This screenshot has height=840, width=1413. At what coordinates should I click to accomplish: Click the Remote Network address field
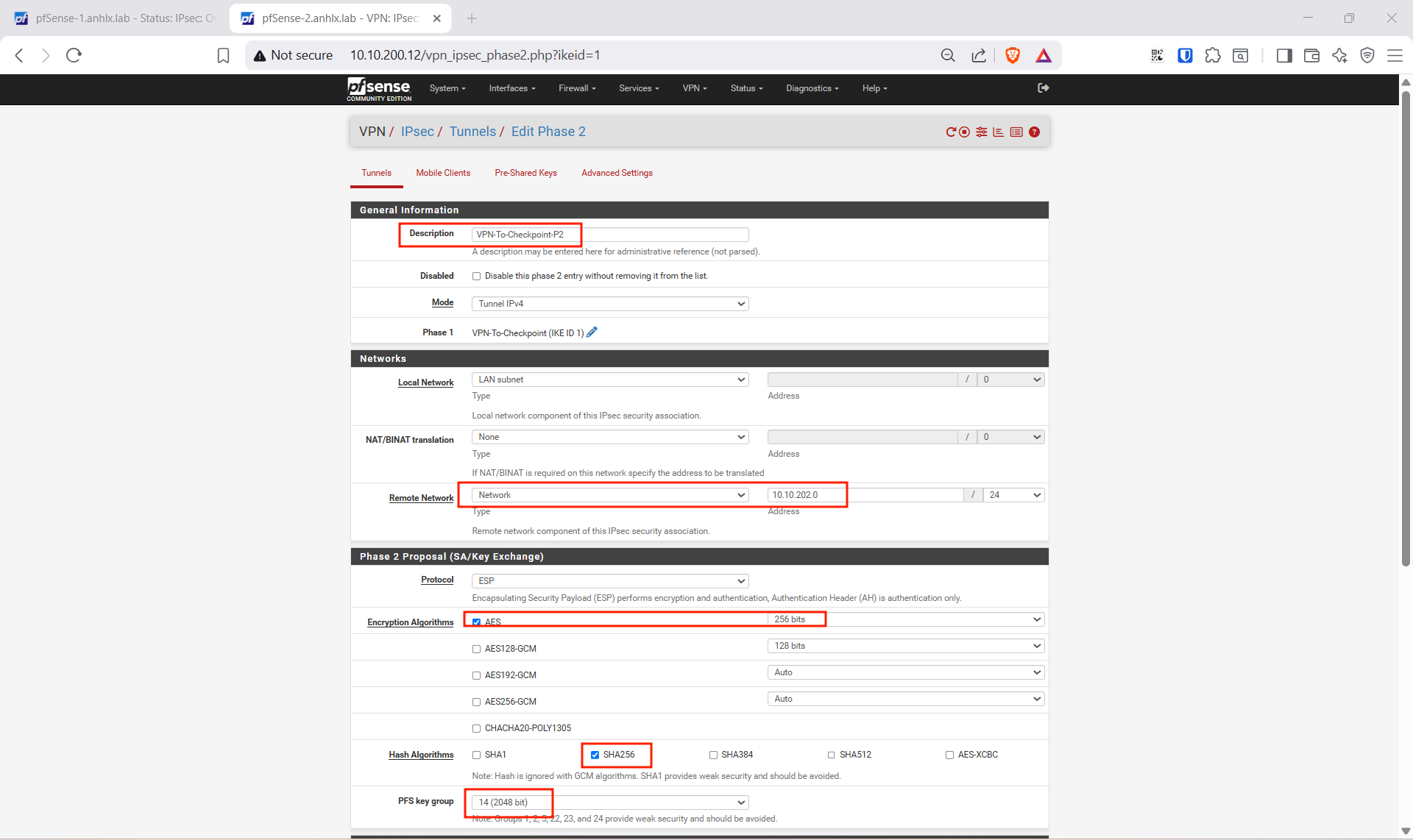coord(865,495)
